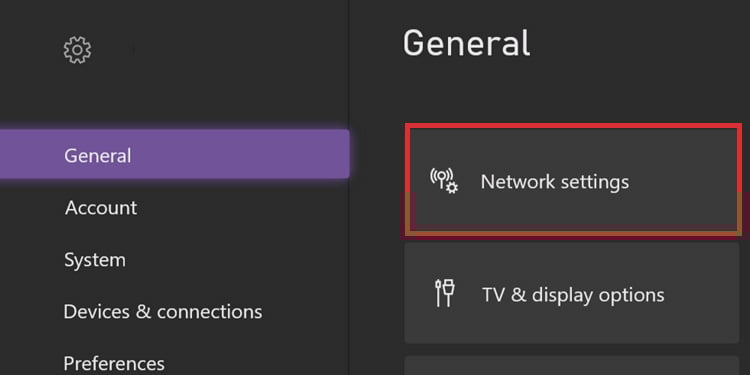Click the Network settings text label
750x375 pixels.
pos(555,182)
